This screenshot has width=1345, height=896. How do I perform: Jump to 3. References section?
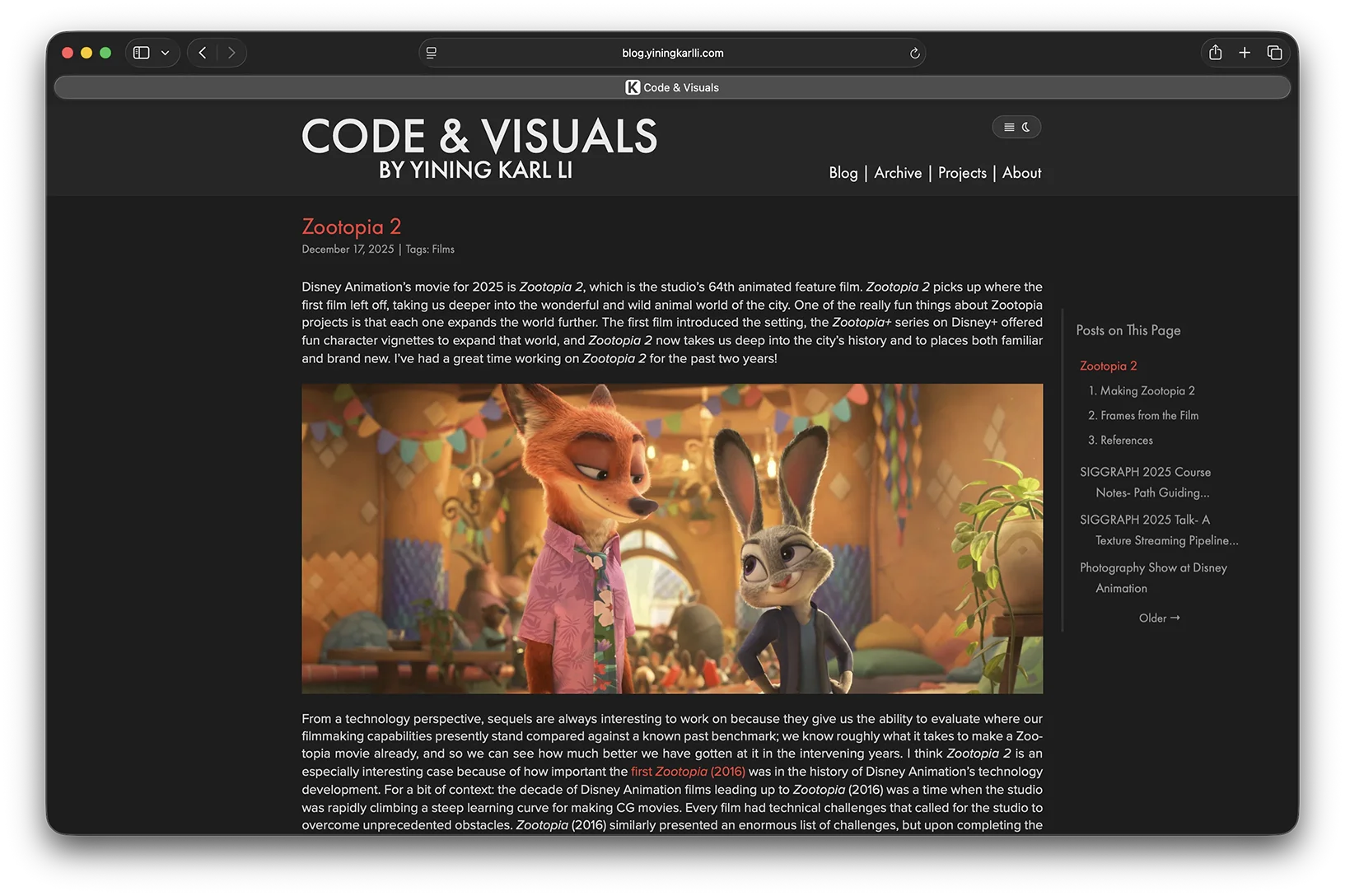[1120, 440]
